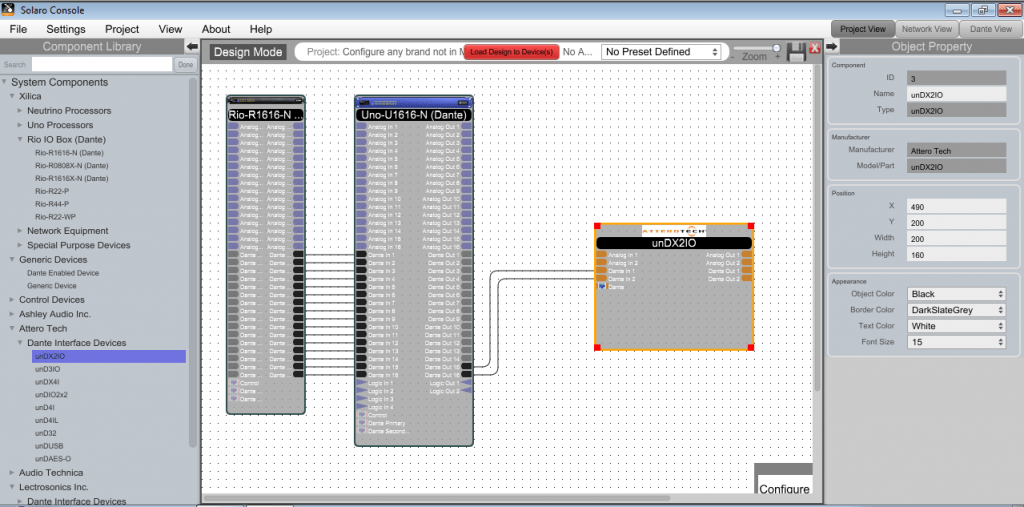Select the Project View tab
Viewport: 1024px width, 507px height.
click(x=863, y=29)
